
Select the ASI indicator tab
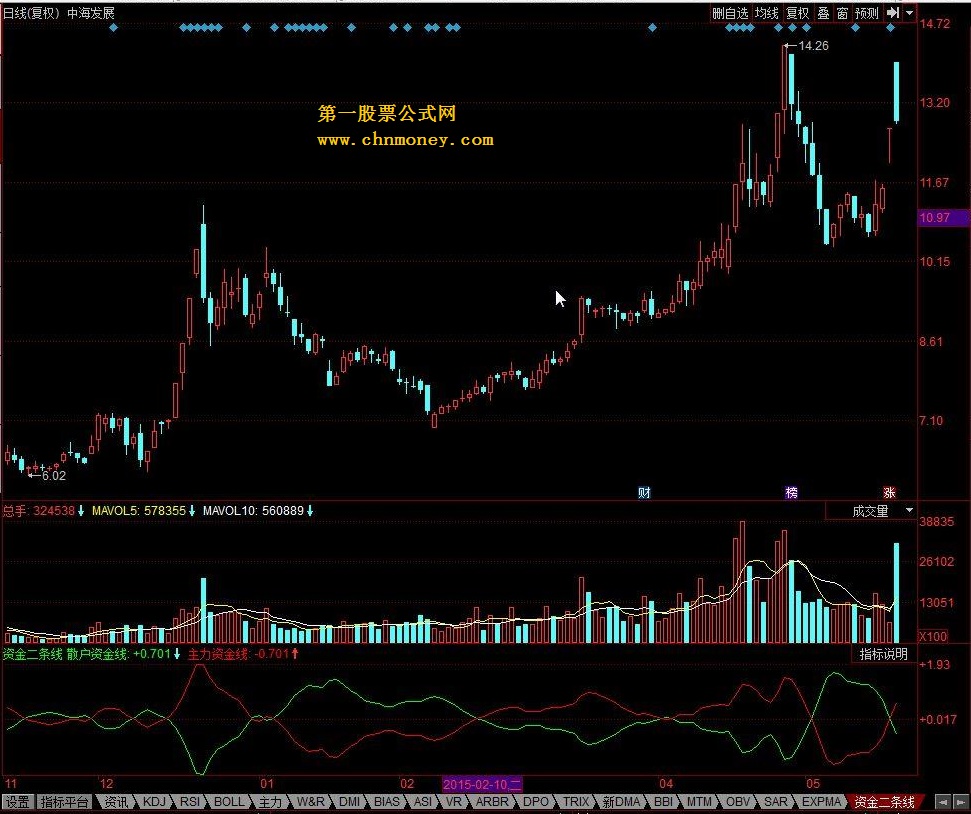423,802
